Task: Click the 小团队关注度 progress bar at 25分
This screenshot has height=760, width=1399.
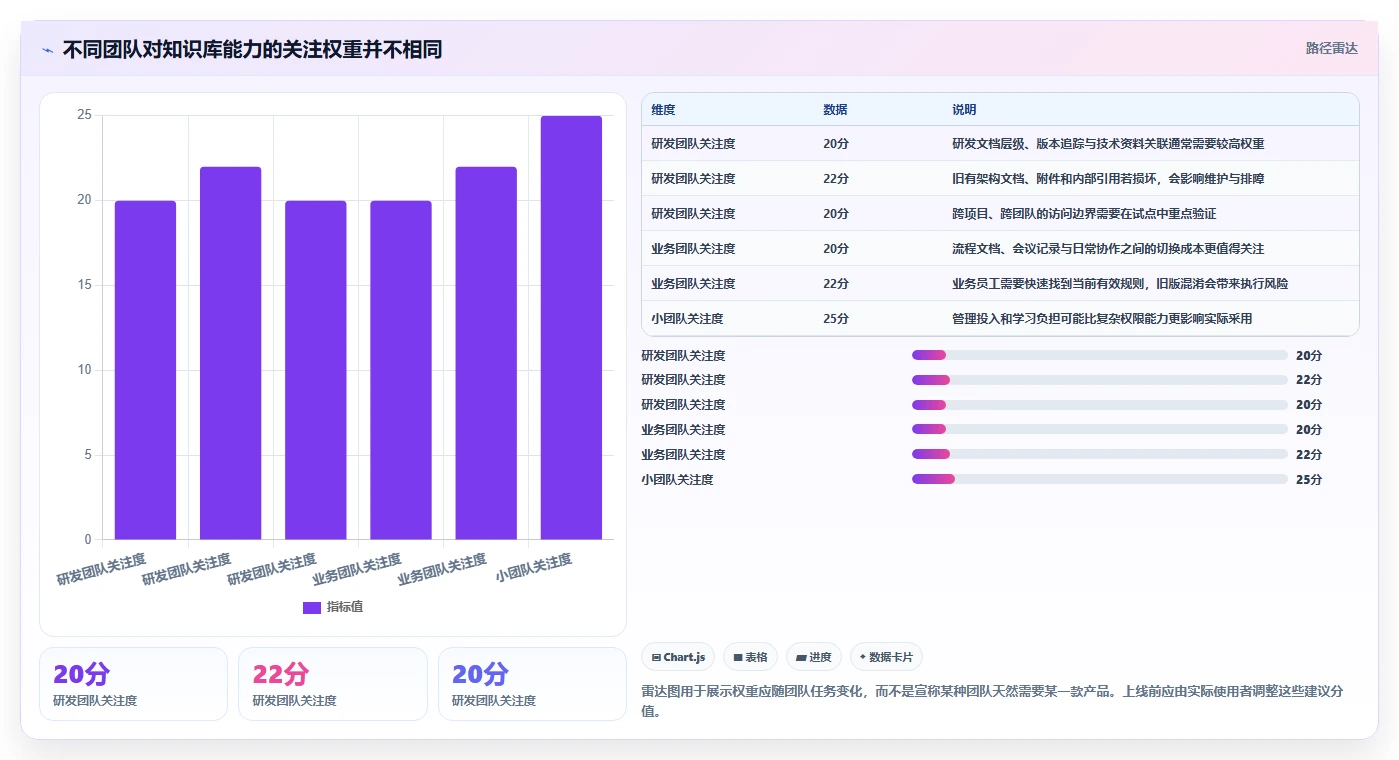Action: point(1100,479)
